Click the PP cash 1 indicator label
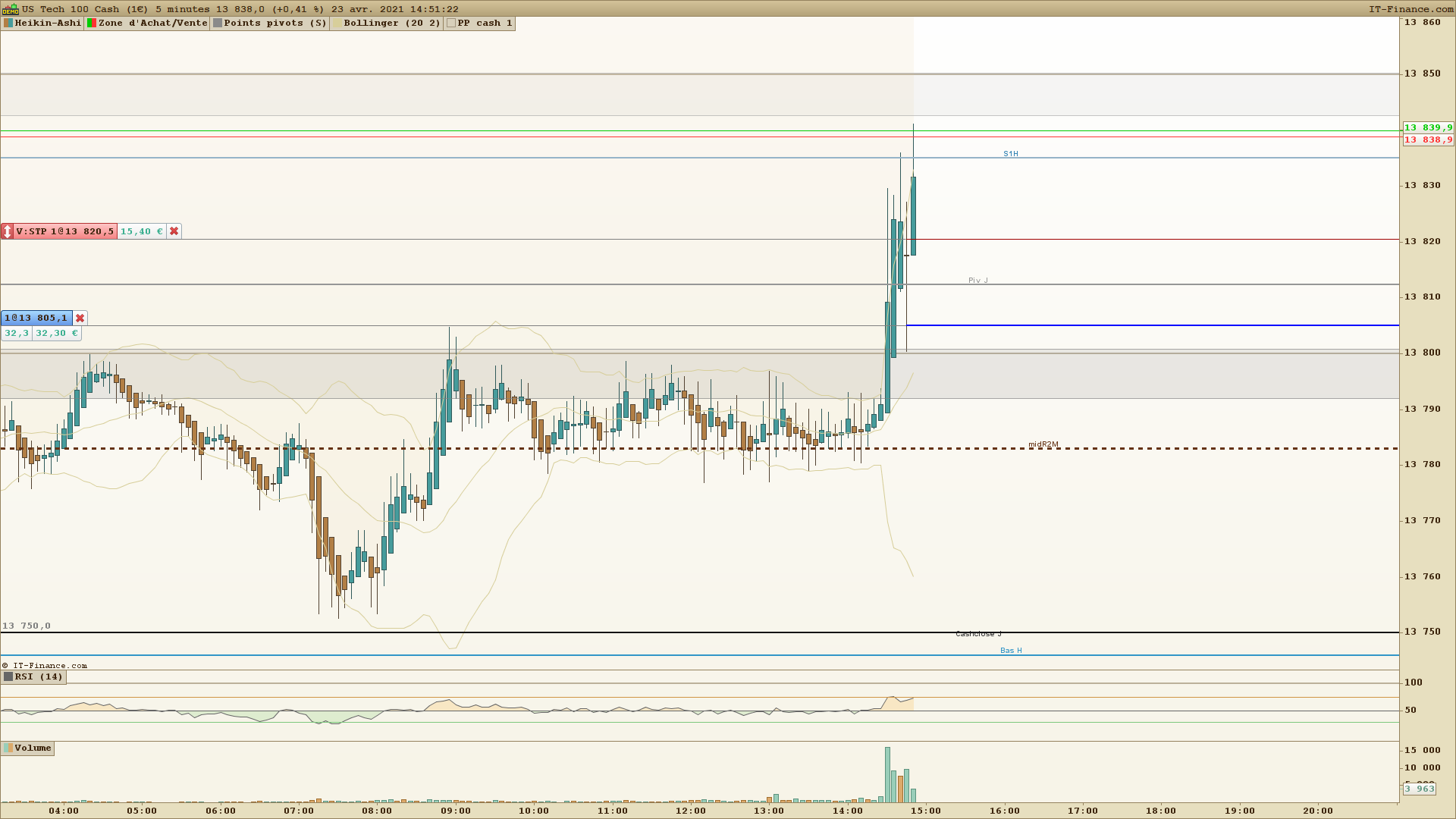1456x819 pixels. pyautogui.click(x=485, y=23)
